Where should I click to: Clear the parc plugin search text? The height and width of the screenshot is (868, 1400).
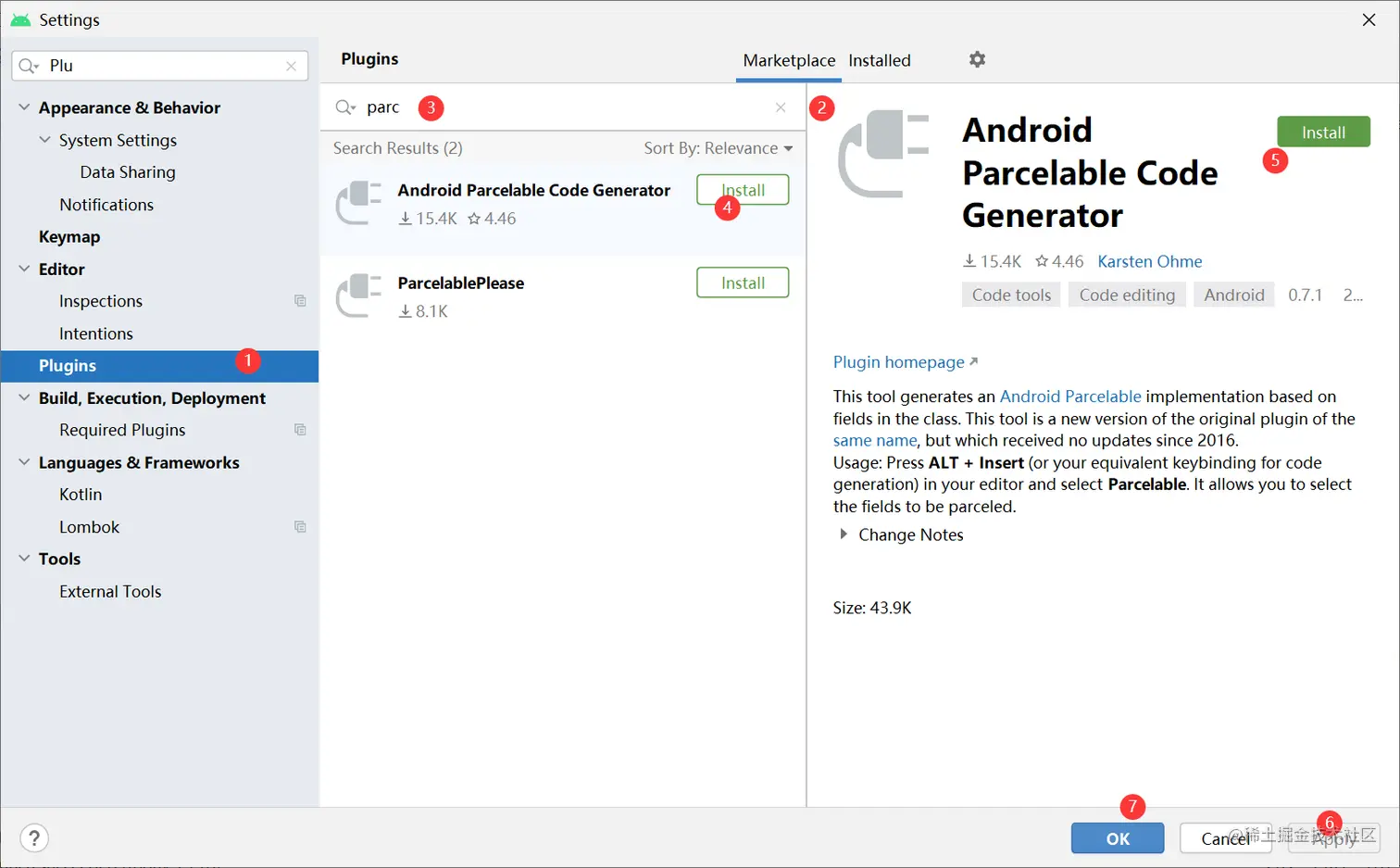781,107
